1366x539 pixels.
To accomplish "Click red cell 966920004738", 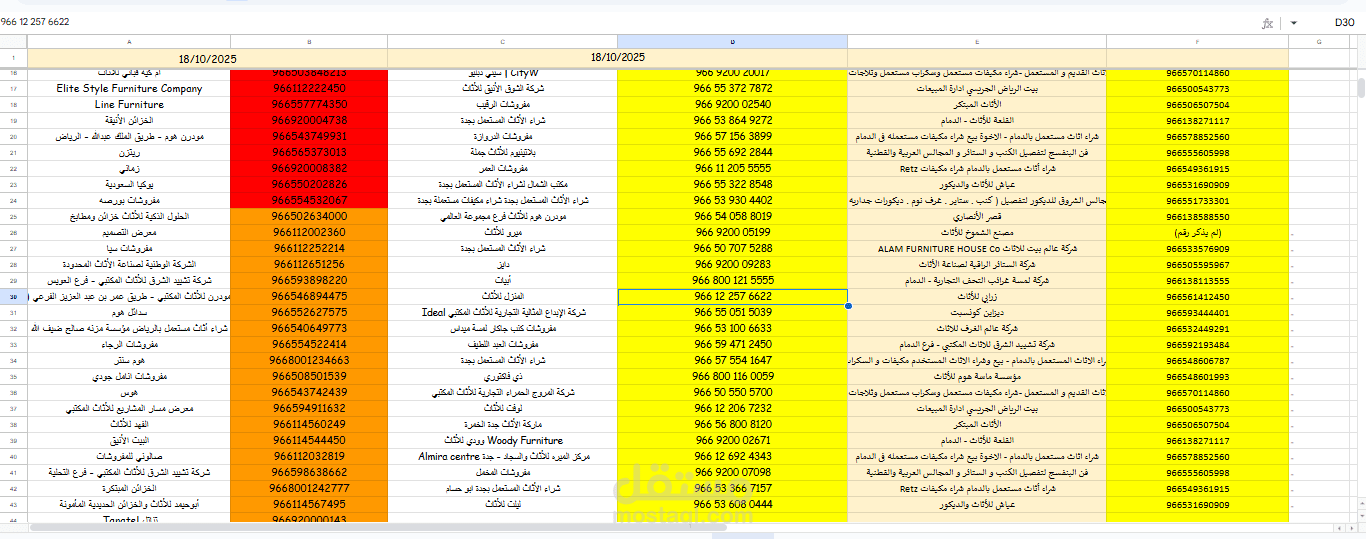I will tap(309, 121).
